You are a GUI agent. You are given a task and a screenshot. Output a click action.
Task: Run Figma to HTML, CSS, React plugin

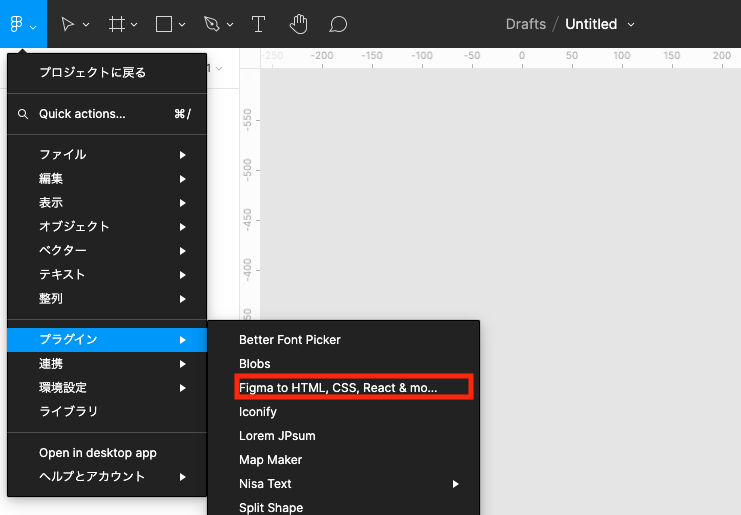(344, 388)
